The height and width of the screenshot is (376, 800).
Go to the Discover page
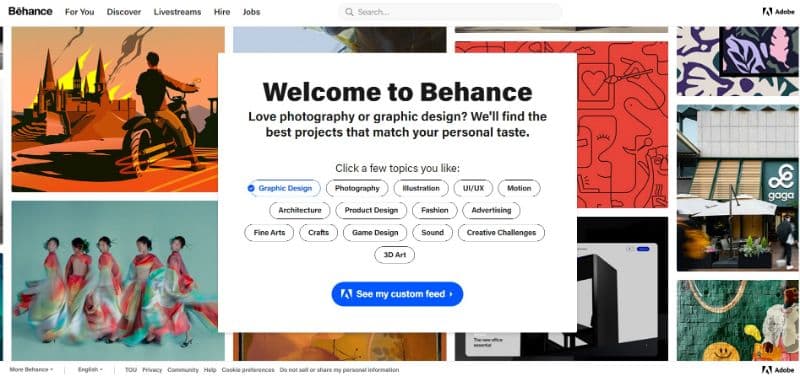coord(124,12)
